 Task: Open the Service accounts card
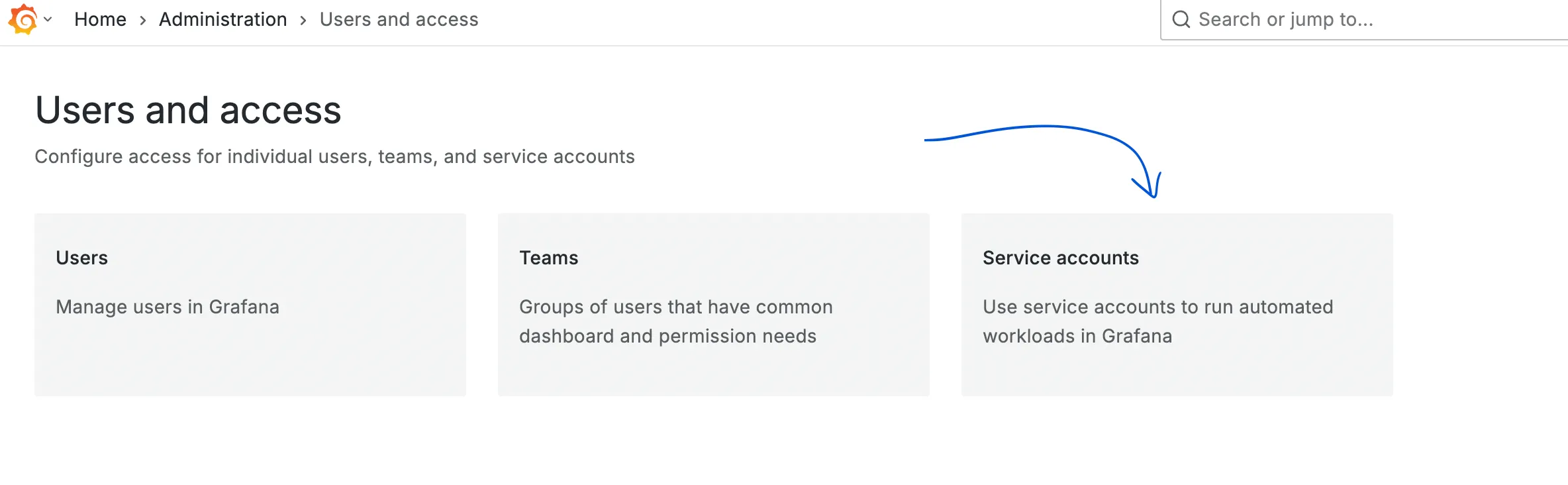1177,305
